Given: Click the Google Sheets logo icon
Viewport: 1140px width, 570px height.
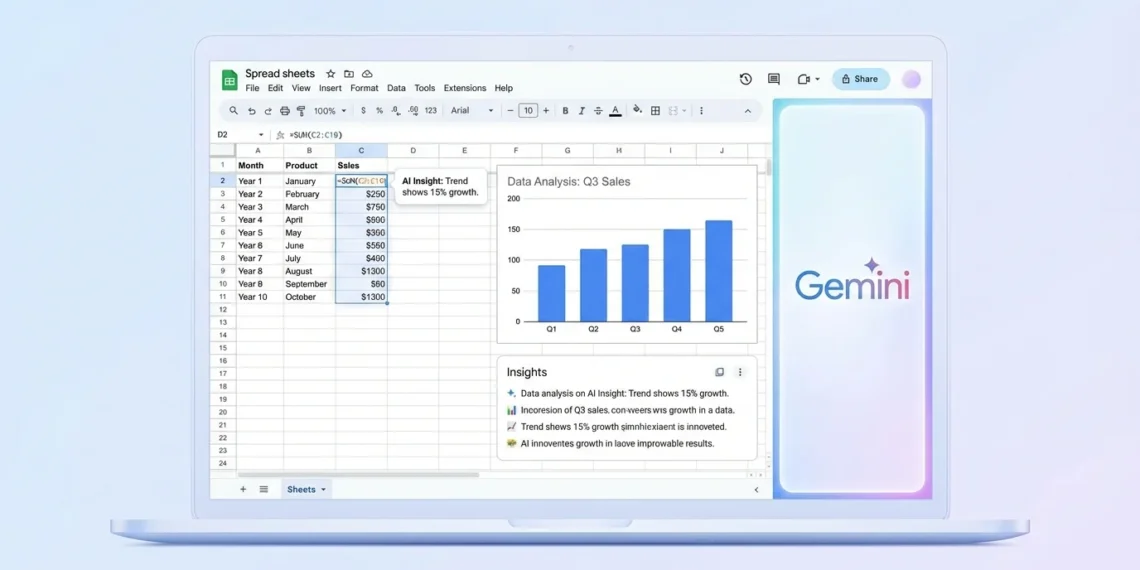Looking at the screenshot, I should (x=230, y=81).
